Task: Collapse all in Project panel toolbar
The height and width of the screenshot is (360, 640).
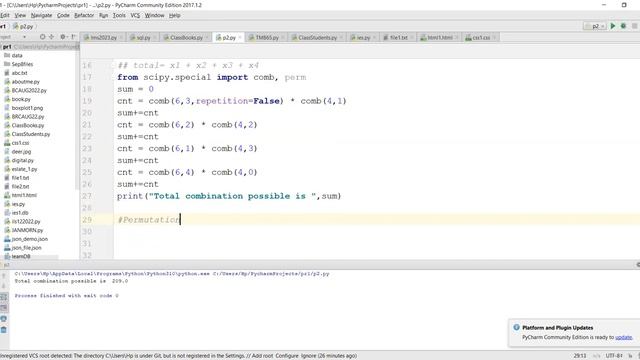Action: tap(52, 37)
